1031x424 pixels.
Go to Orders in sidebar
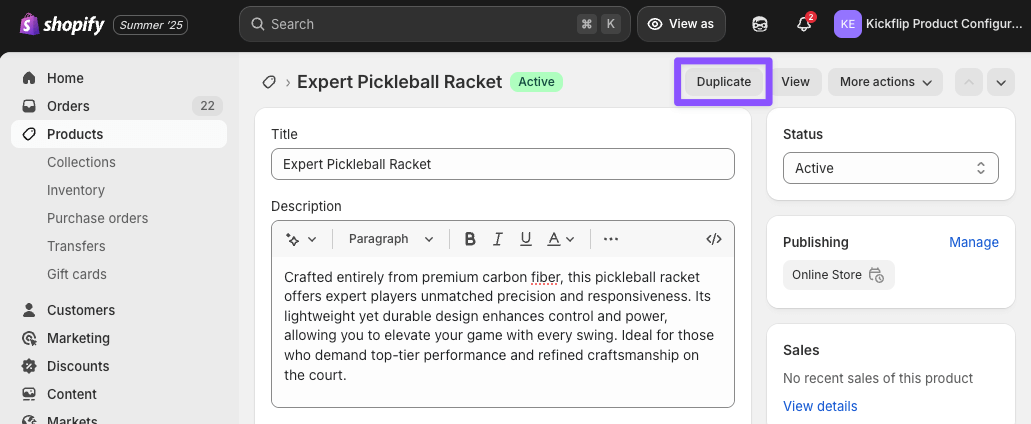(68, 106)
